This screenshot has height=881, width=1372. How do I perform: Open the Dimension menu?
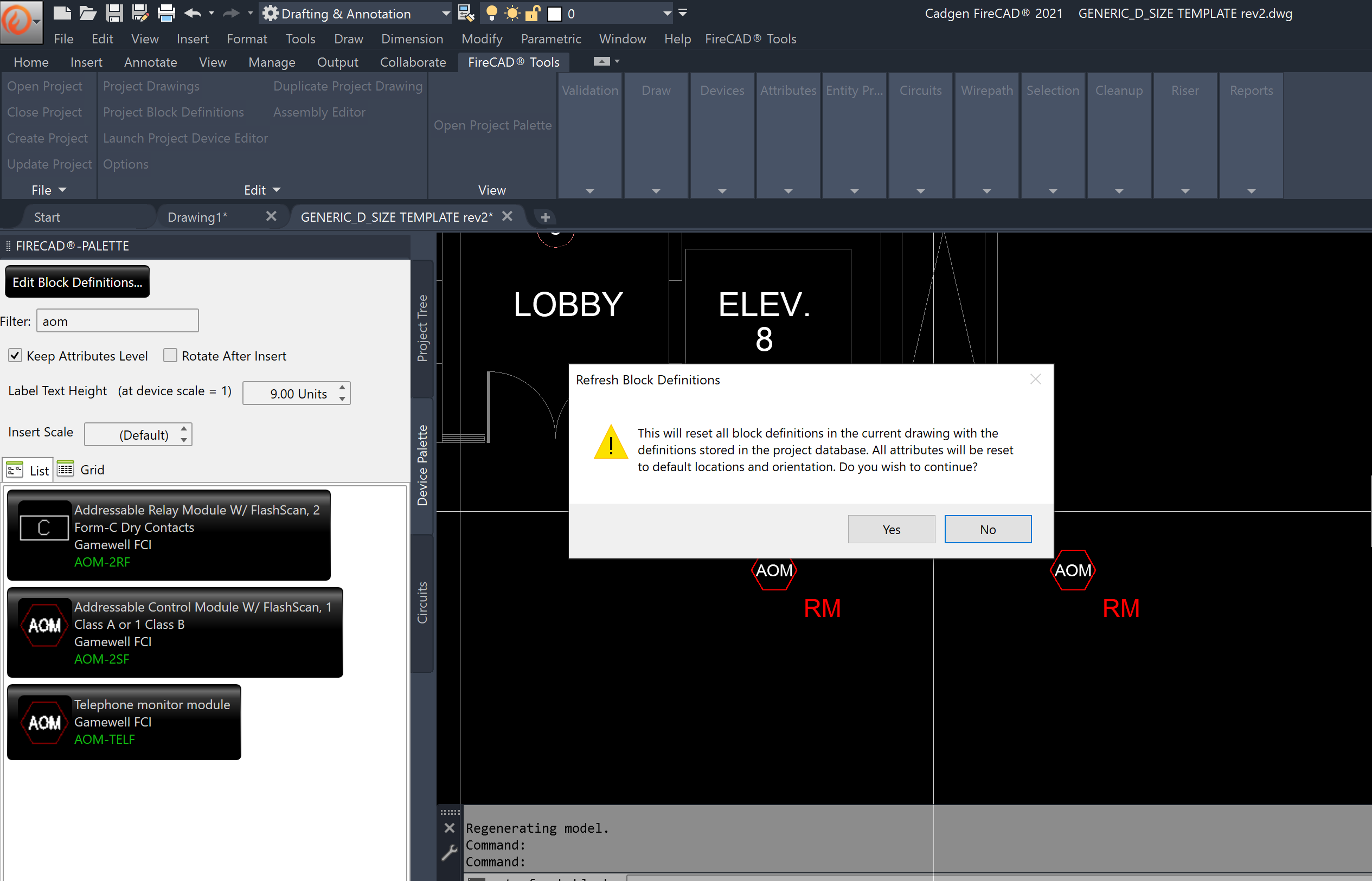point(412,39)
